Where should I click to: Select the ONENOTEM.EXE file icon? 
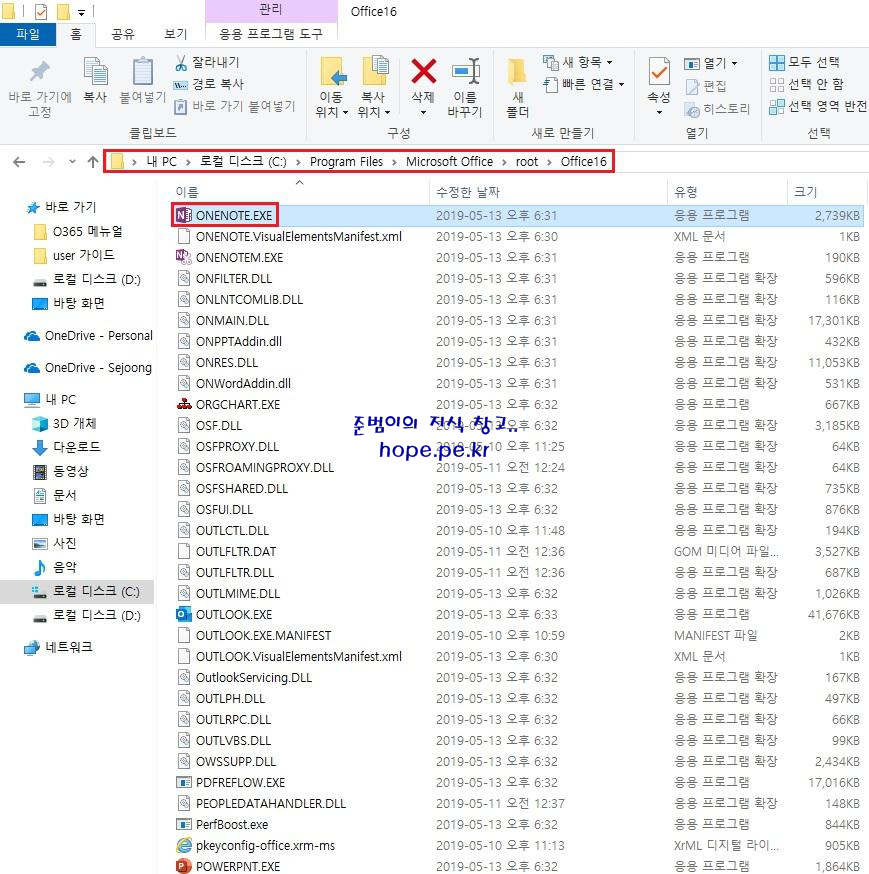point(183,257)
